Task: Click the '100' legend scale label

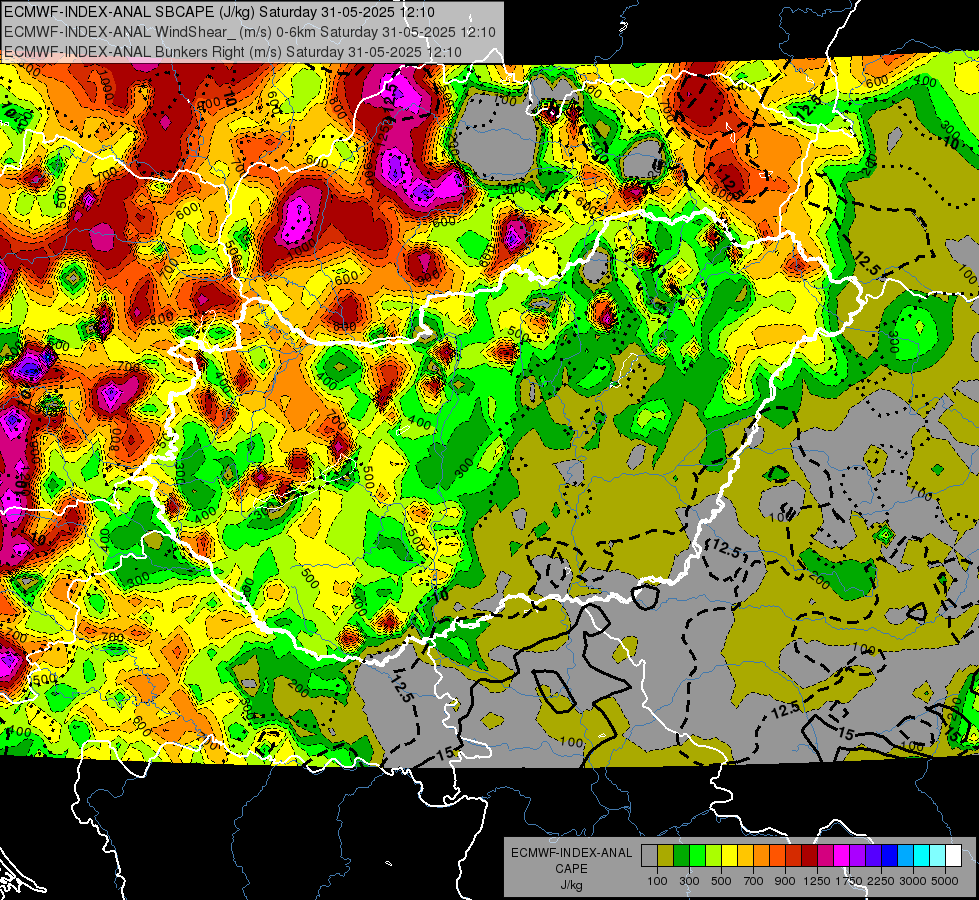Action: (657, 881)
